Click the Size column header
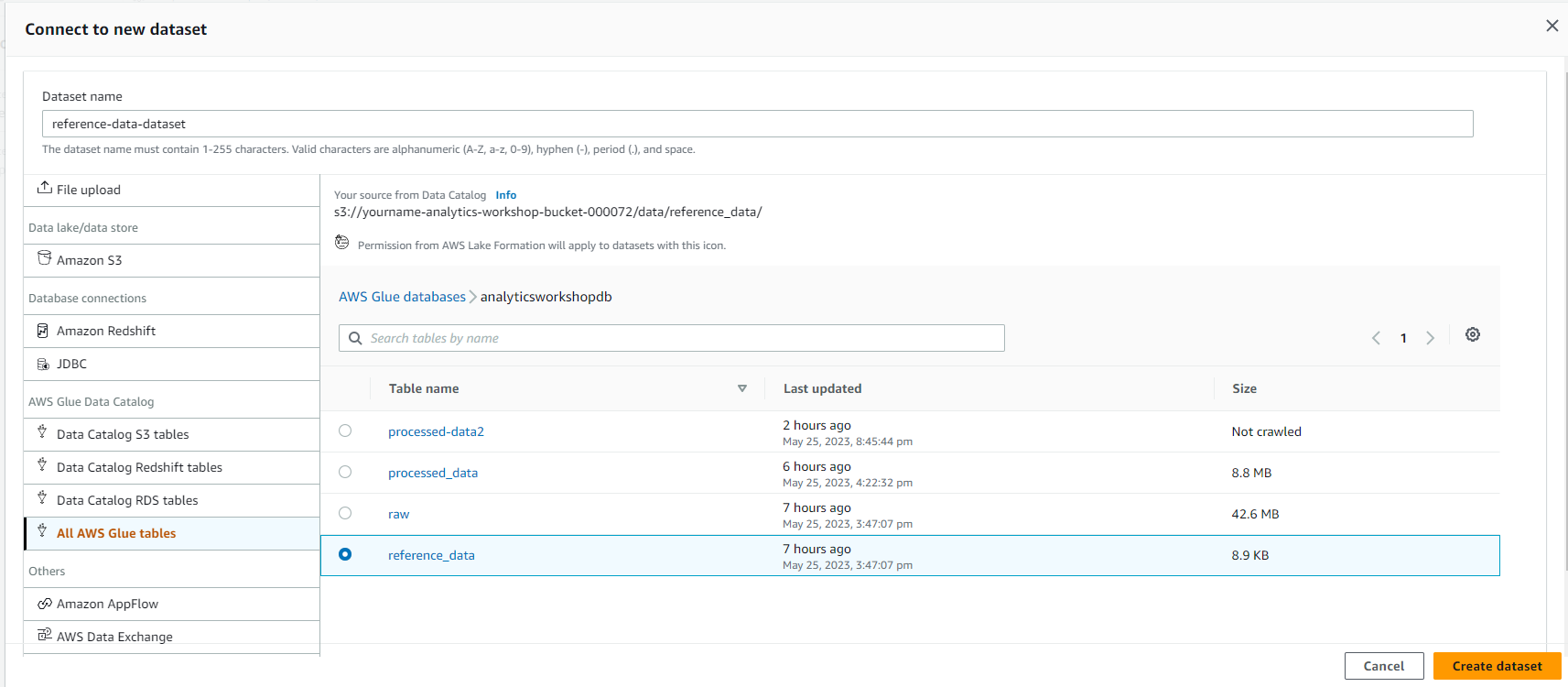Image resolution: width=1568 pixels, height=687 pixels. click(1244, 388)
